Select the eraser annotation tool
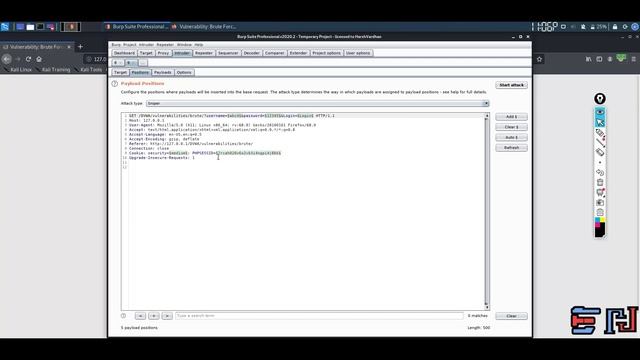The image size is (640, 360). click(x=600, y=152)
